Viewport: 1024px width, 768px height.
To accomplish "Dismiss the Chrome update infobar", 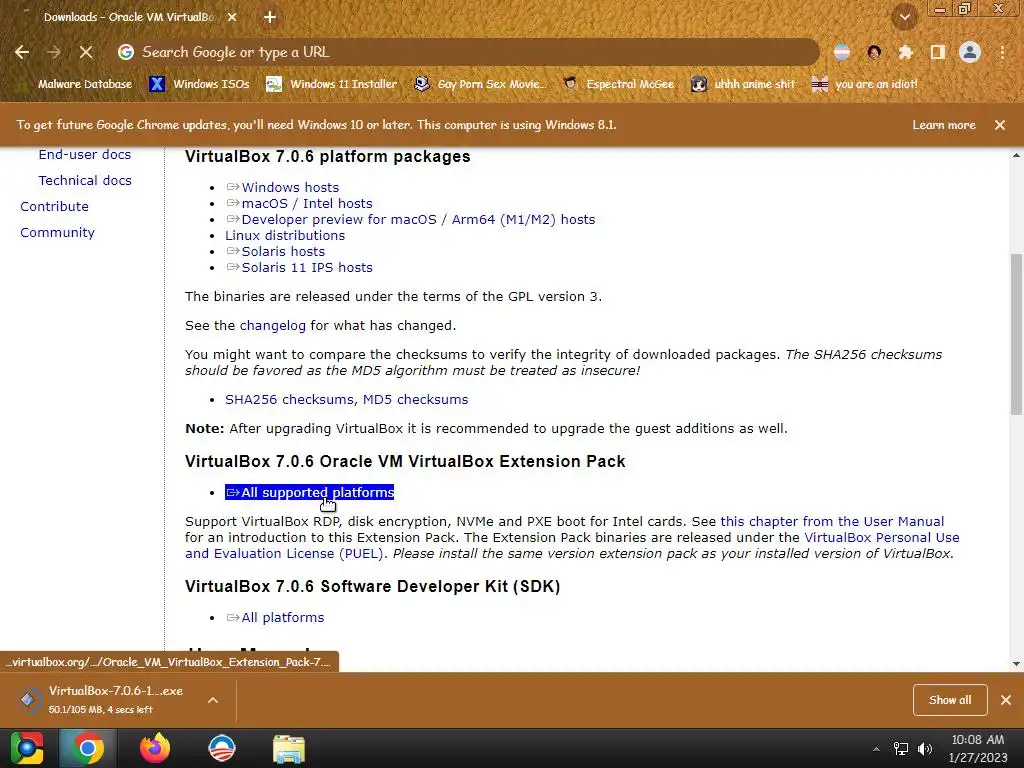I will (1000, 125).
